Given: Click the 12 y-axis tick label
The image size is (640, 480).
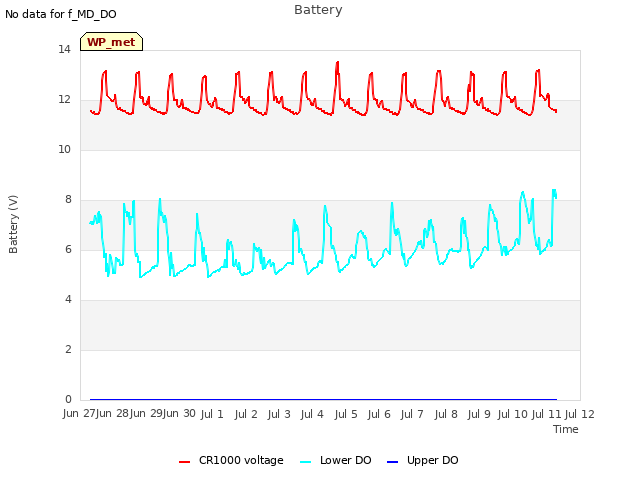Looking at the screenshot, I should point(64,99).
